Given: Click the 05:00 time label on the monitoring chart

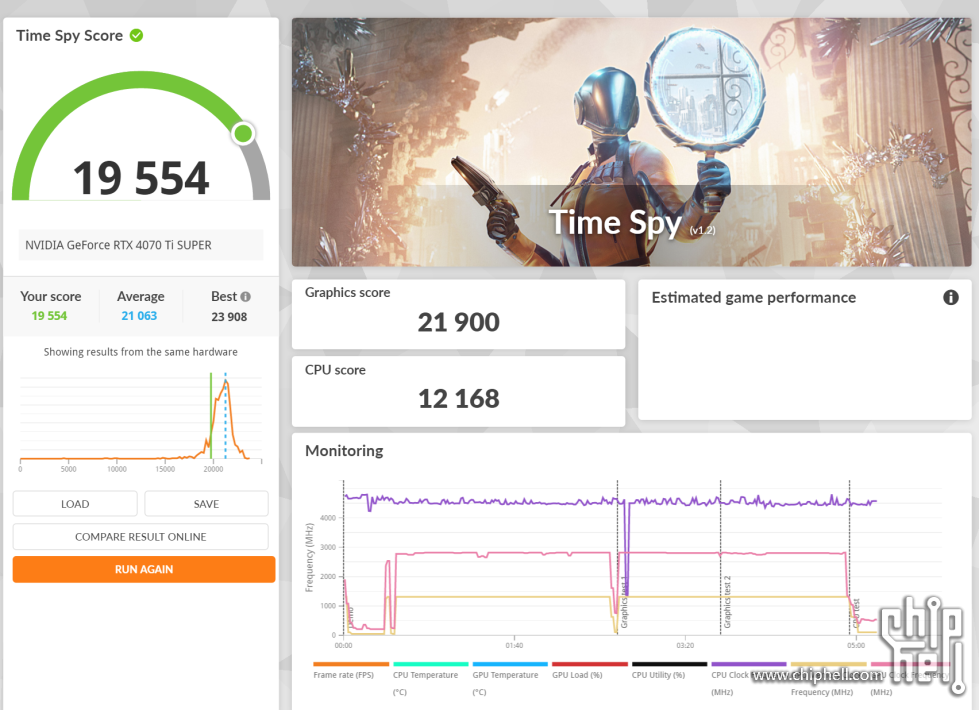Looking at the screenshot, I should coord(856,645).
